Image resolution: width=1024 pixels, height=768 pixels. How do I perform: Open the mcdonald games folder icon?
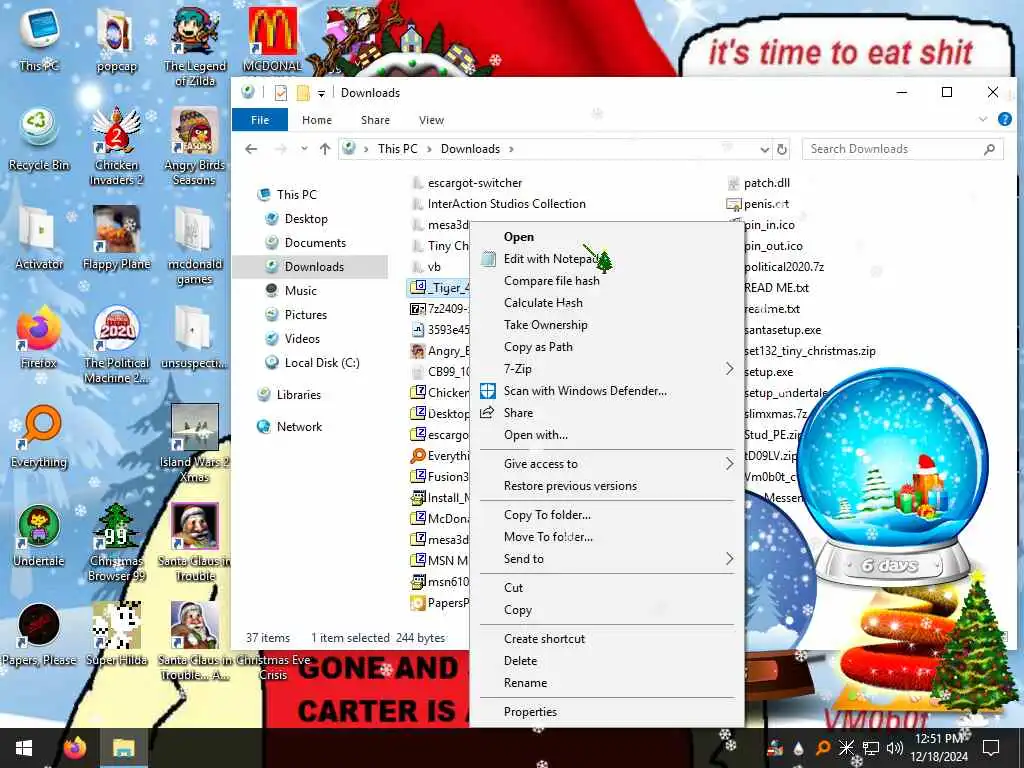pyautogui.click(x=195, y=244)
